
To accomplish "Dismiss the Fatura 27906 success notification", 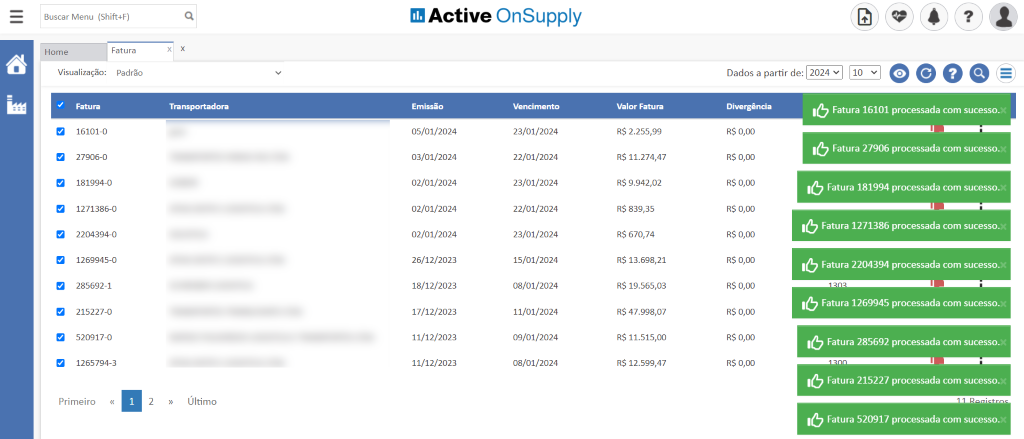I will (1003, 149).
